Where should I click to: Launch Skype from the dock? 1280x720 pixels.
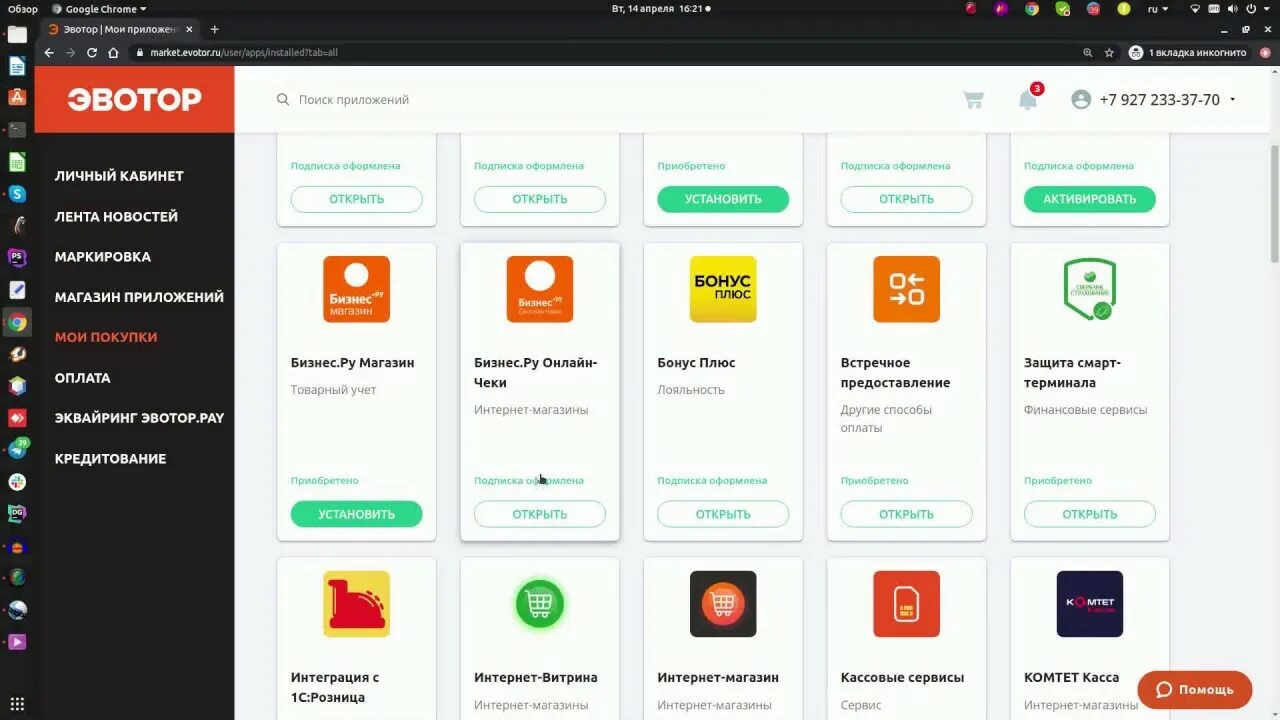(17, 194)
